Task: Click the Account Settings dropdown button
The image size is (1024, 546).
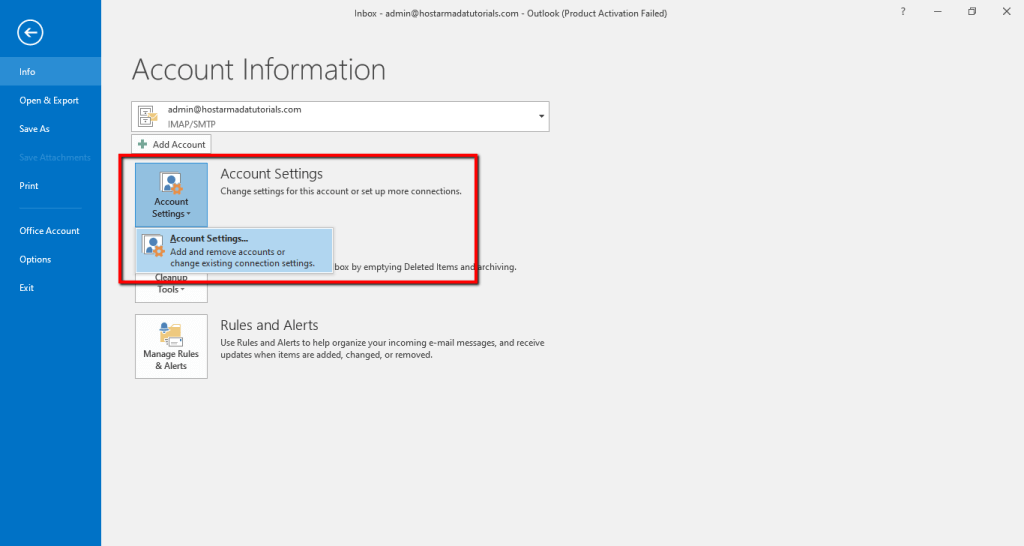Action: [x=171, y=195]
